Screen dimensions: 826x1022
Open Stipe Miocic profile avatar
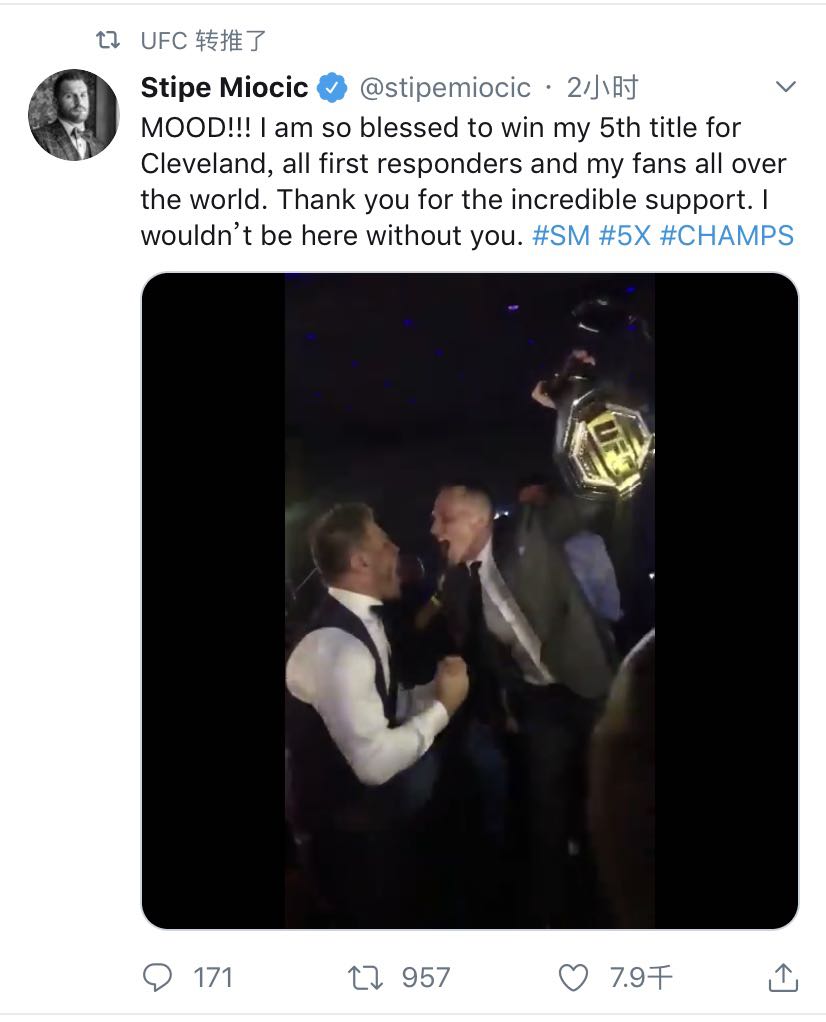74,115
